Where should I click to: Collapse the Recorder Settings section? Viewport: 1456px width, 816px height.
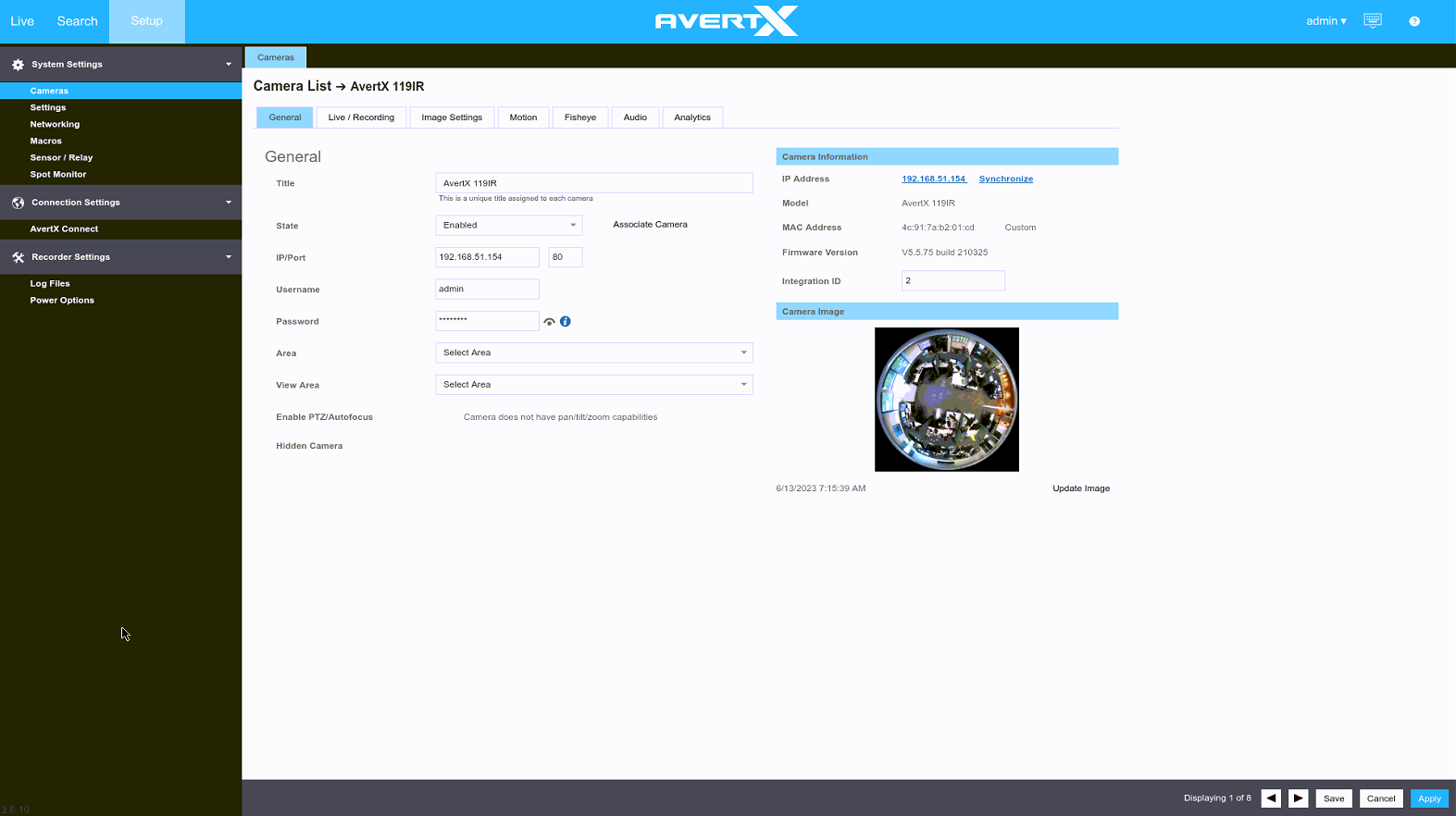click(x=229, y=257)
